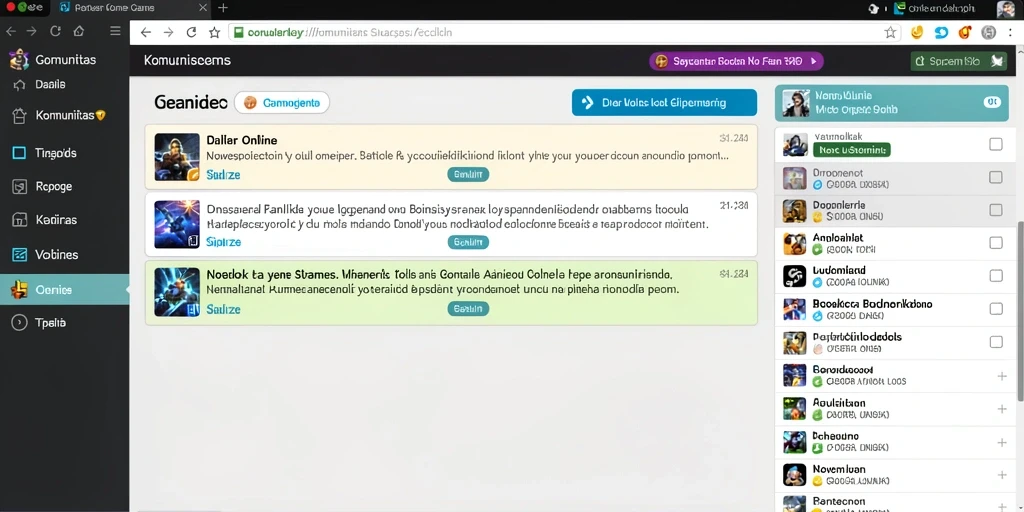Click the right panel vertical scrollbar
This screenshot has height=512, width=1024.
pyautogui.click(x=1020, y=310)
